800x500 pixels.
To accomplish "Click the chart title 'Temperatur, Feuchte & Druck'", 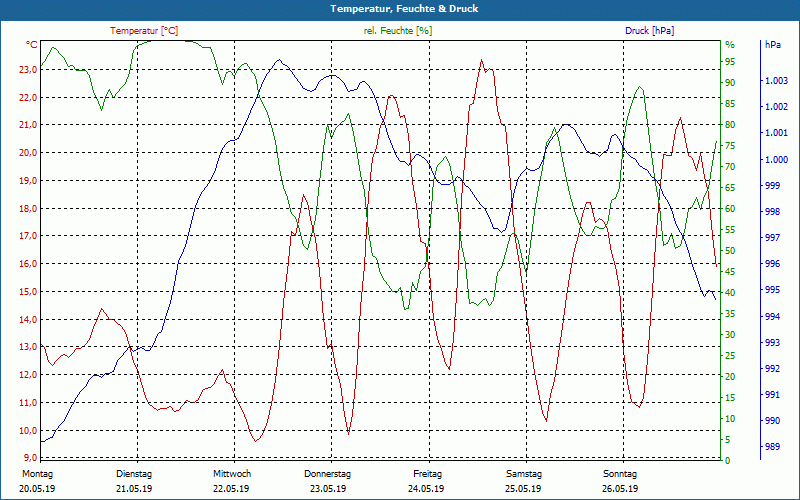I will pyautogui.click(x=404, y=9).
